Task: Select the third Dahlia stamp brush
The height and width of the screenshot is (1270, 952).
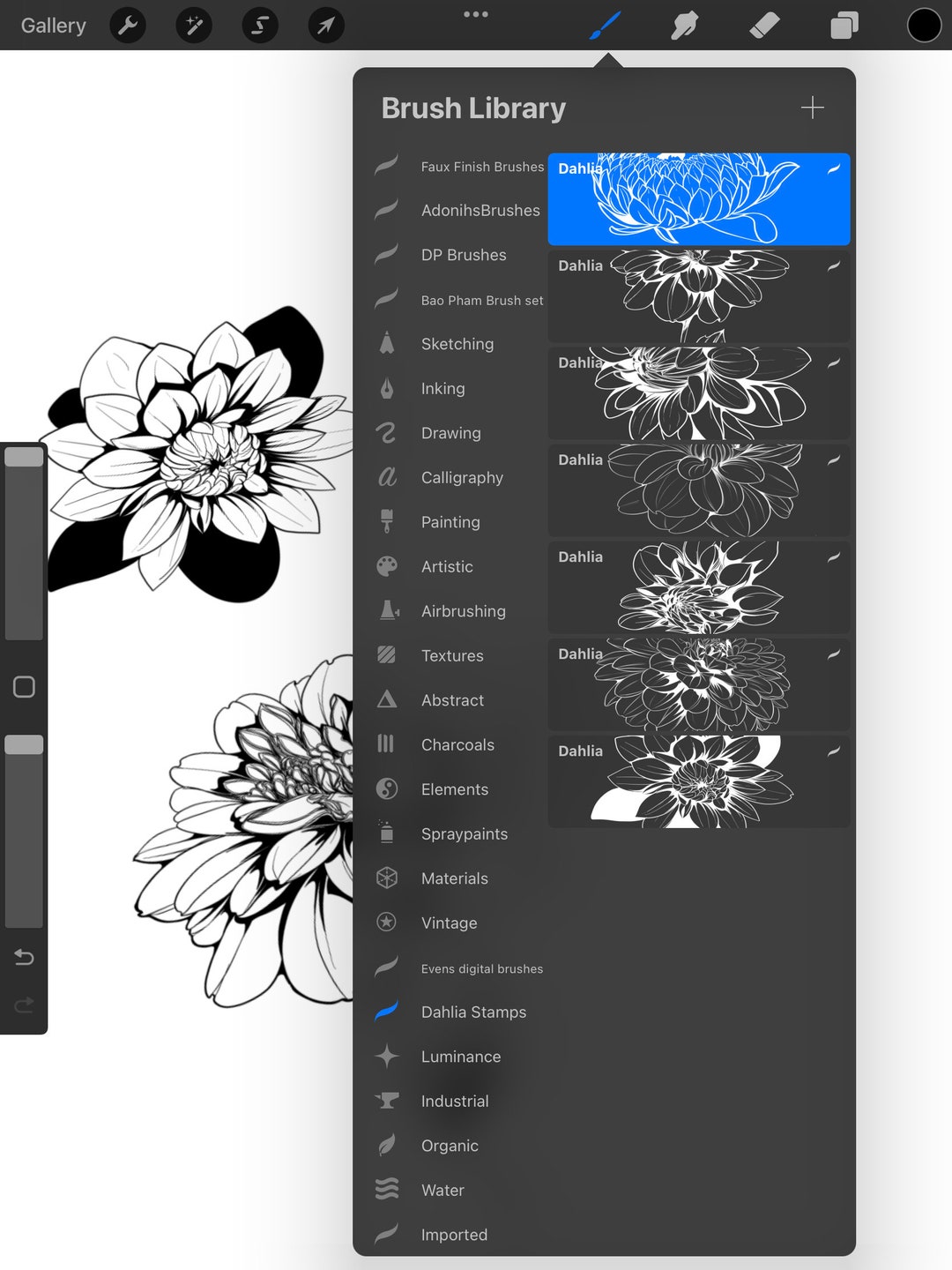Action: pos(699,393)
